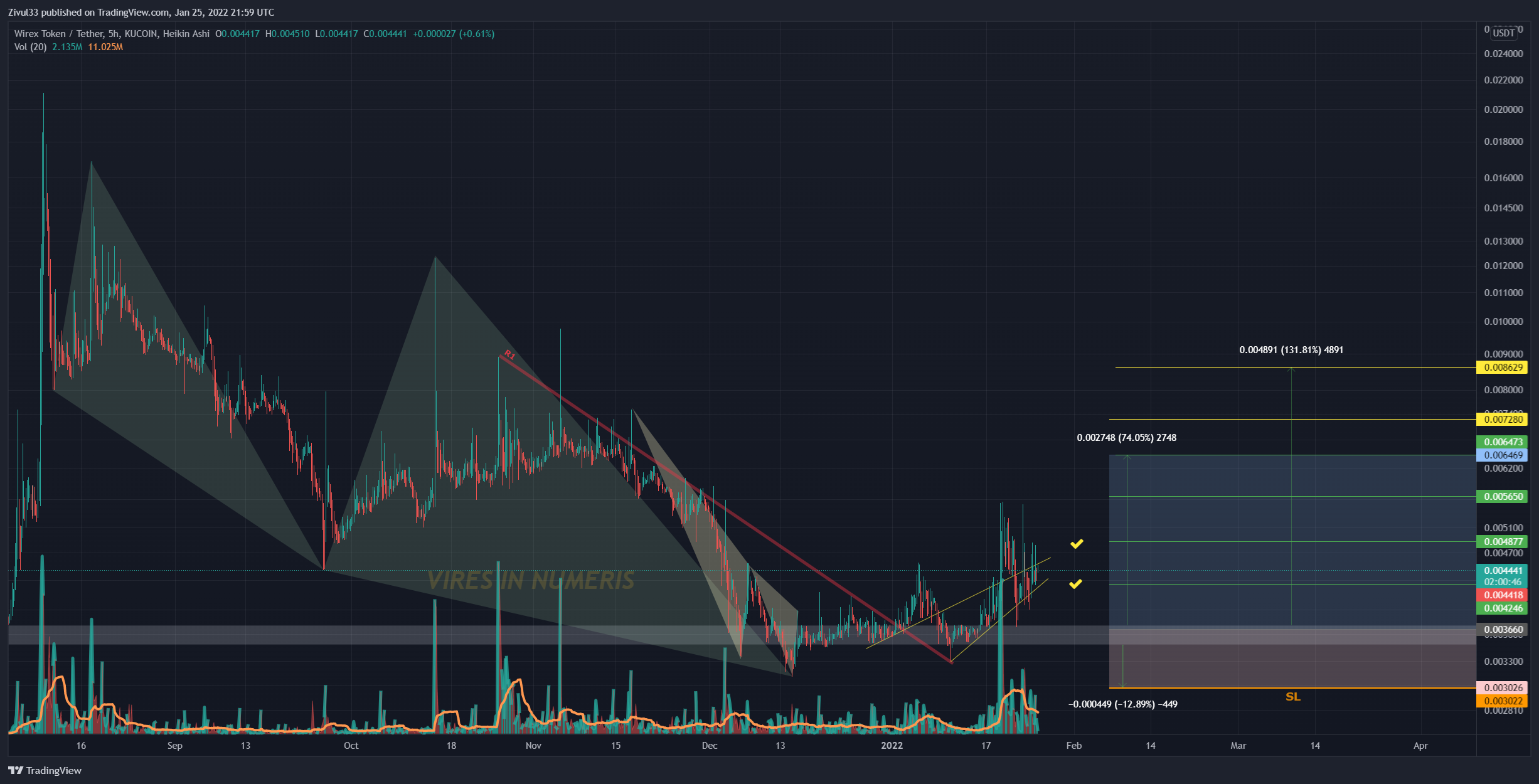Click the 17 date label after 2022
1539x784 pixels.
click(x=986, y=746)
